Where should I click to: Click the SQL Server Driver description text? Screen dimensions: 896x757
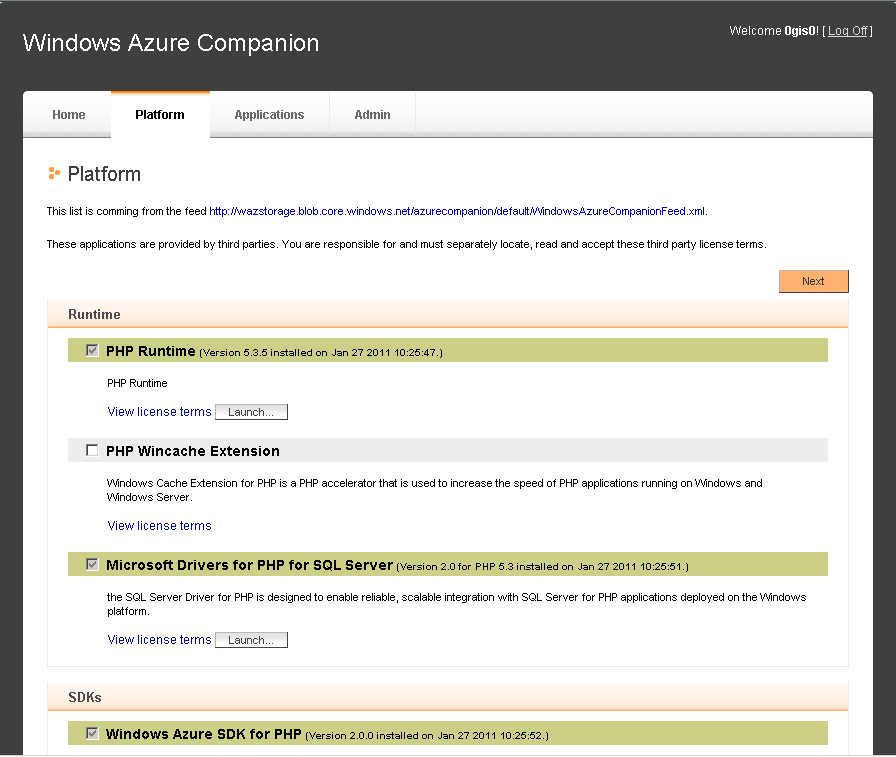457,604
